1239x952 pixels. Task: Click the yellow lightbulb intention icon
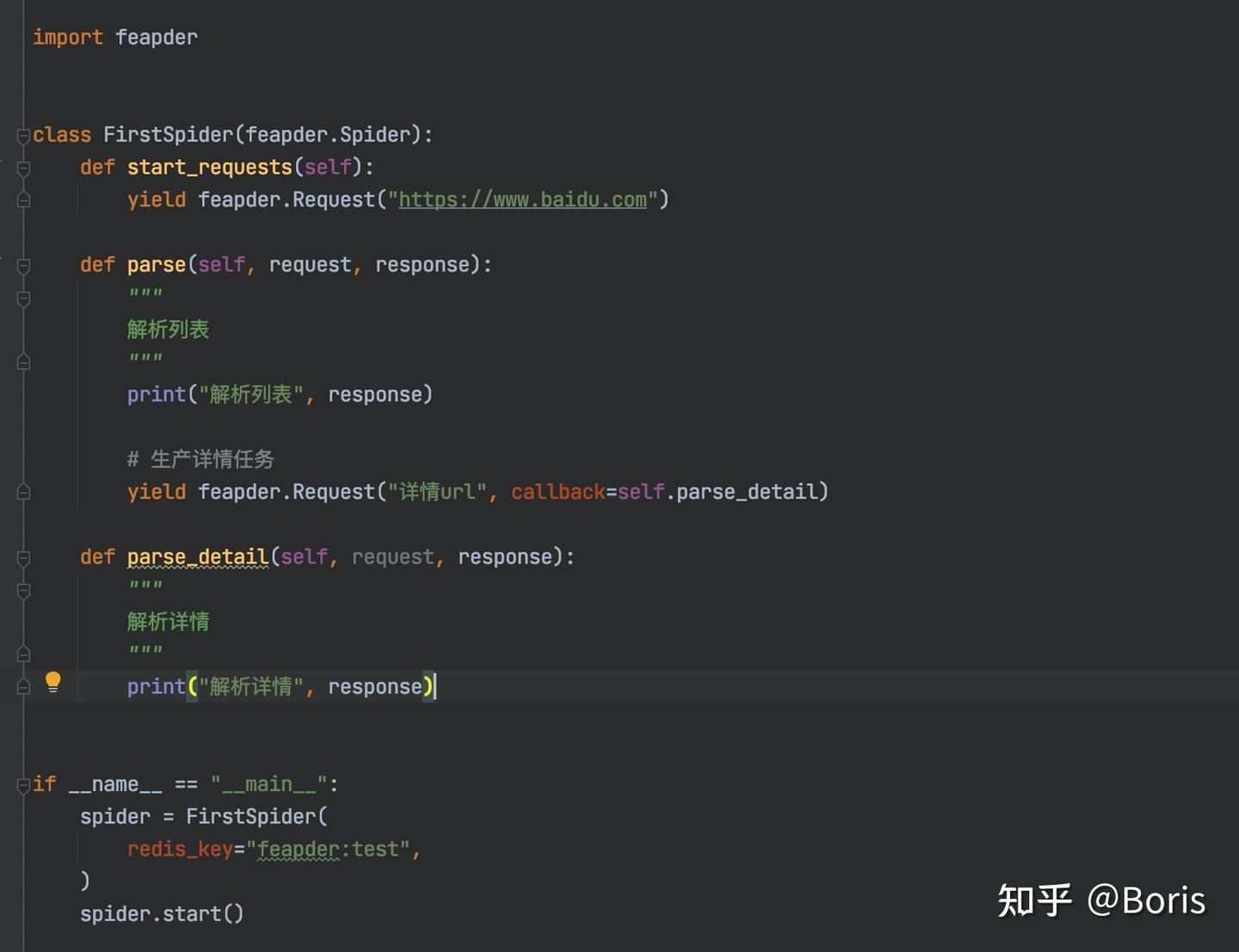click(x=52, y=682)
